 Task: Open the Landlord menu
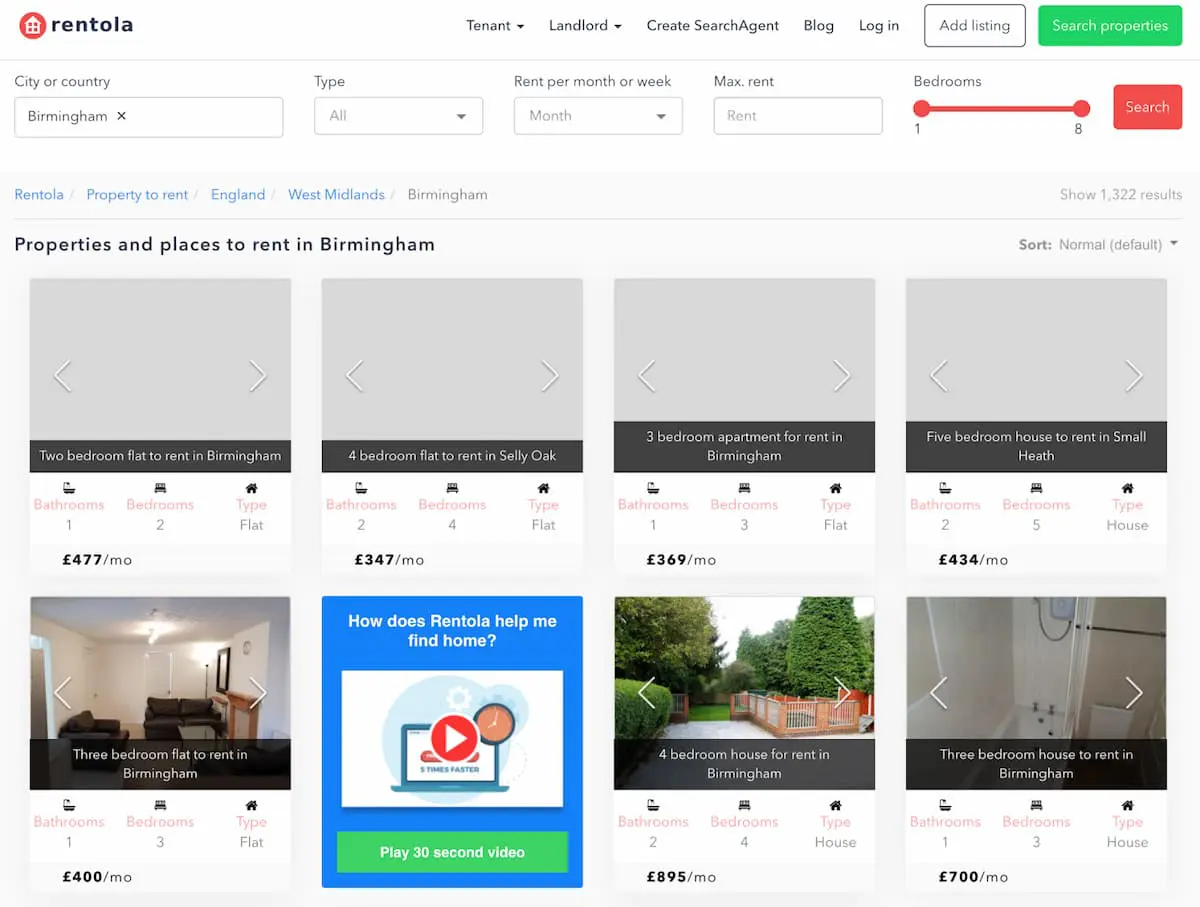coord(585,26)
